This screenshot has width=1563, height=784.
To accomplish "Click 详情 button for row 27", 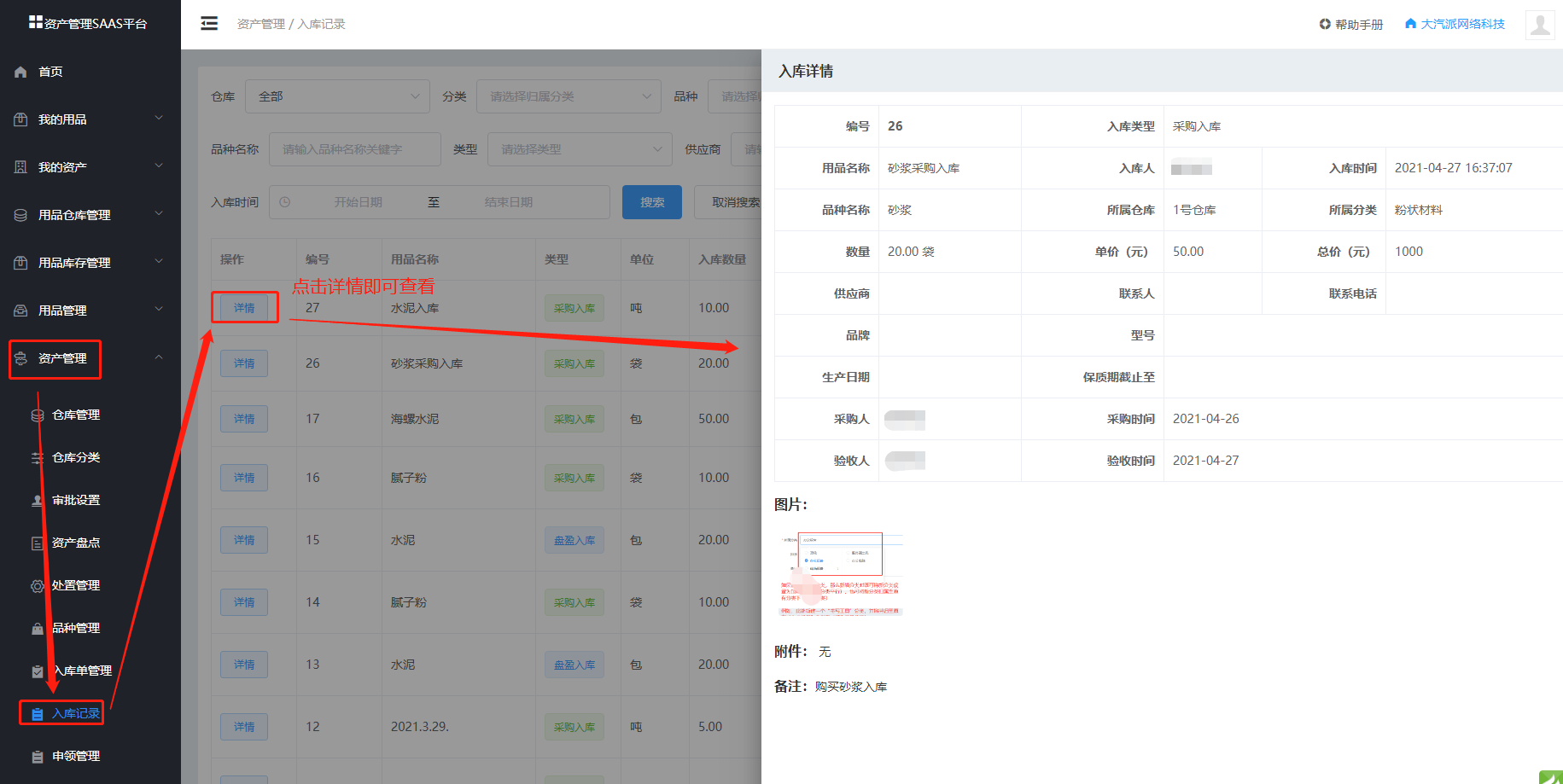I will 244,308.
